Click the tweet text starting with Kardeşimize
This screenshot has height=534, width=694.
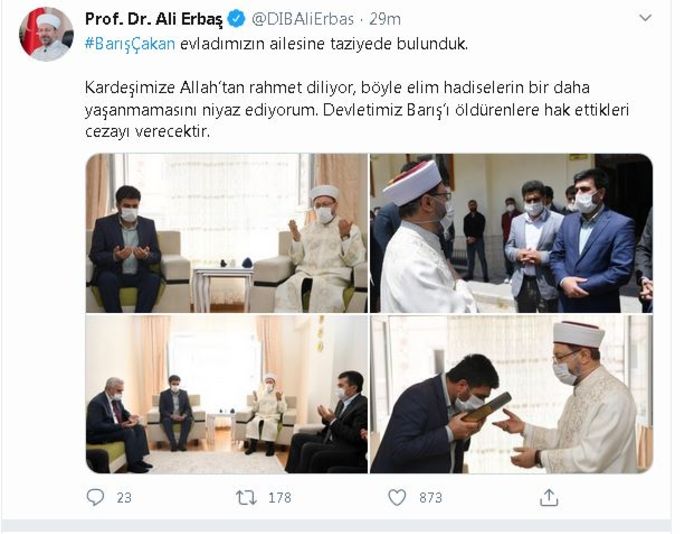coord(357,109)
